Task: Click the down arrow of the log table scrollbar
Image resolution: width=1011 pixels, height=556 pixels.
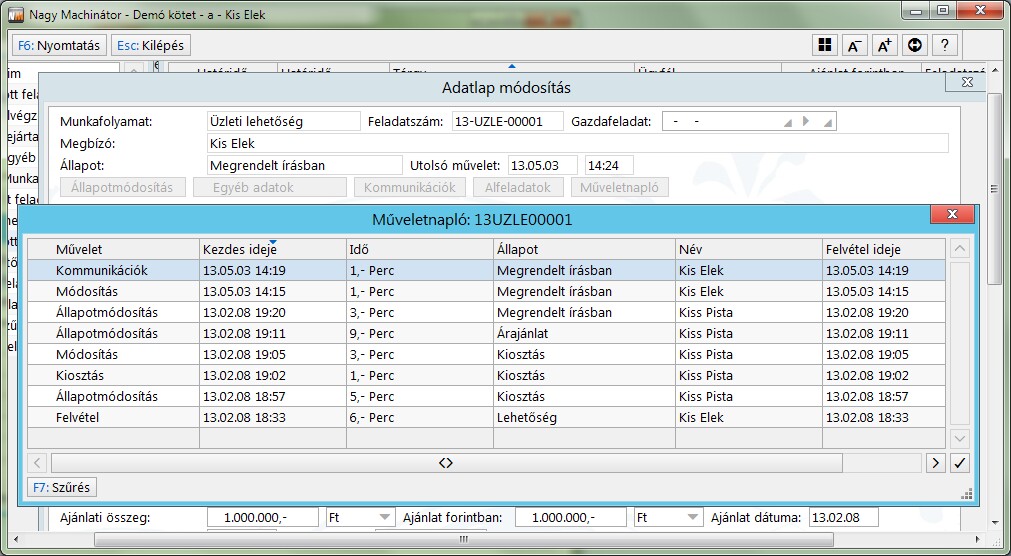Action: point(960,439)
